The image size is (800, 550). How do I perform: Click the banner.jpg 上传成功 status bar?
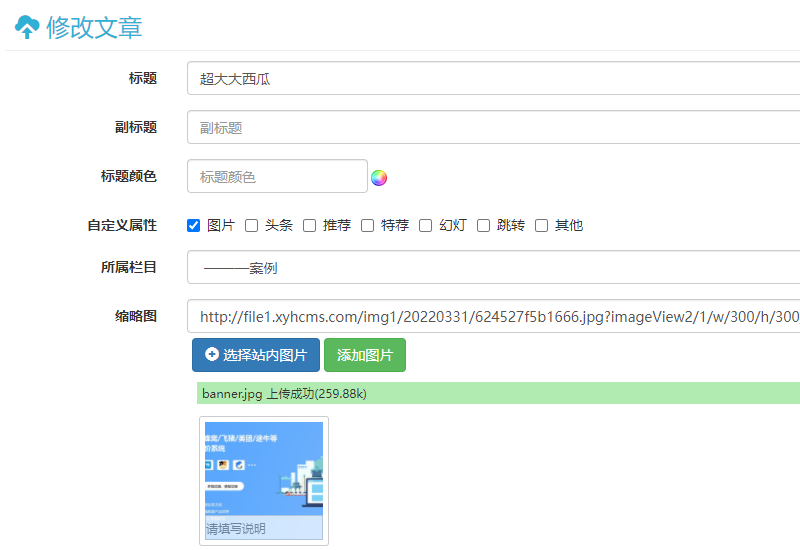(x=498, y=393)
